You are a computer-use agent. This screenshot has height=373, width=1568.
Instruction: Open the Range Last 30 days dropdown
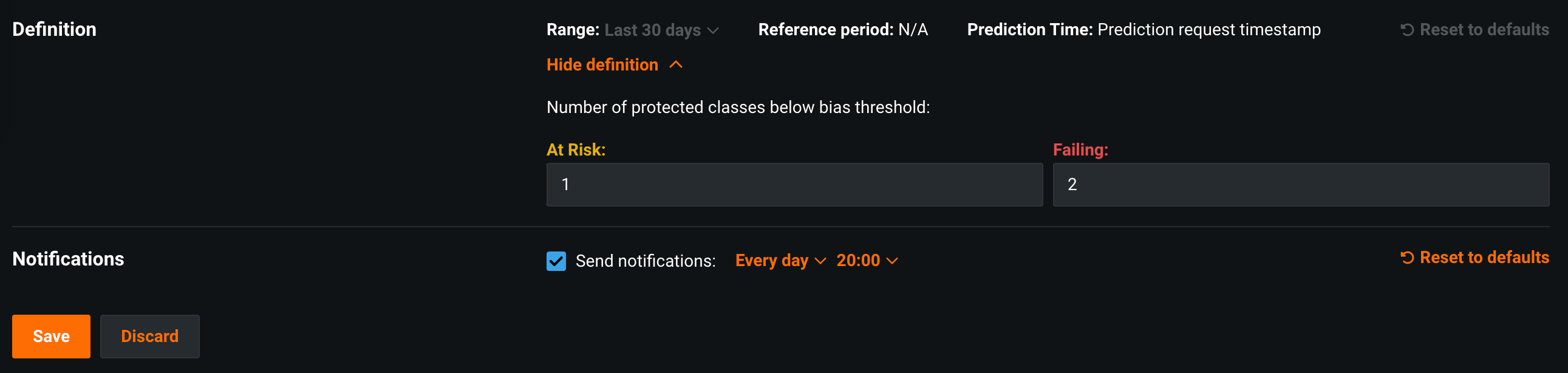(x=652, y=30)
